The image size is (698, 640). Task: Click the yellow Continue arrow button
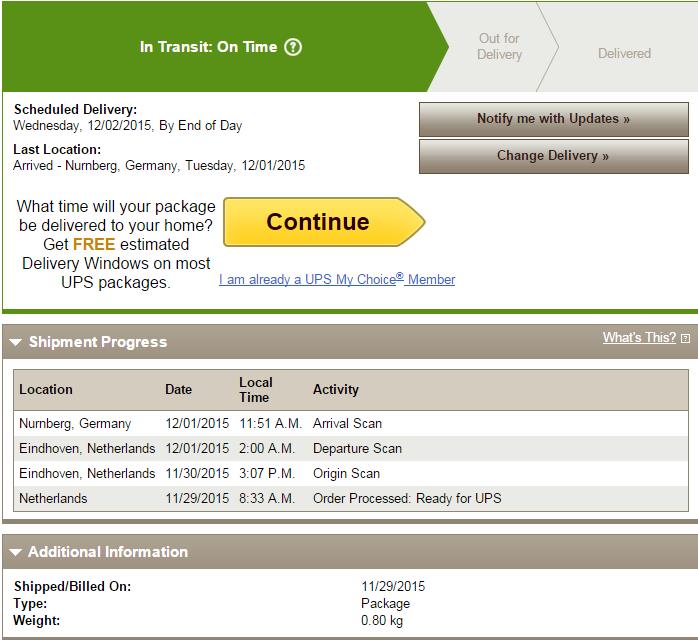(x=324, y=222)
